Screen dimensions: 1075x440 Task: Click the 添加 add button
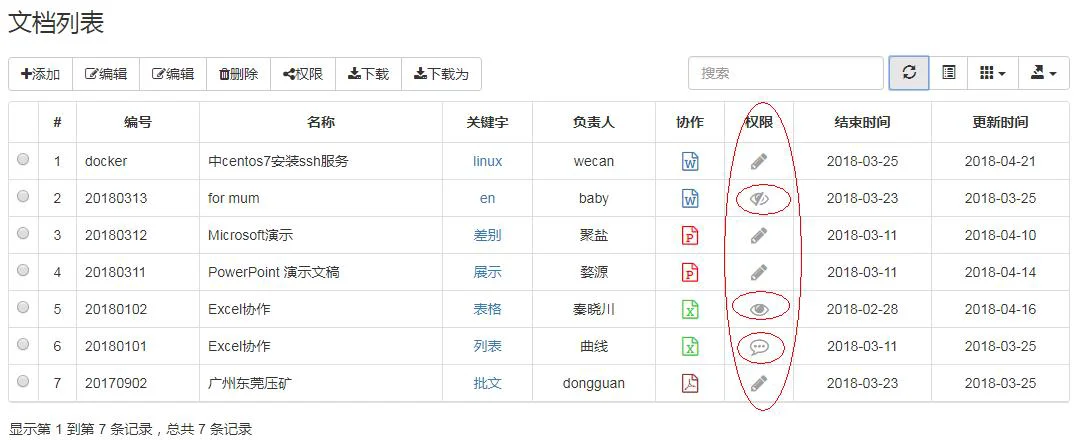click(x=40, y=74)
